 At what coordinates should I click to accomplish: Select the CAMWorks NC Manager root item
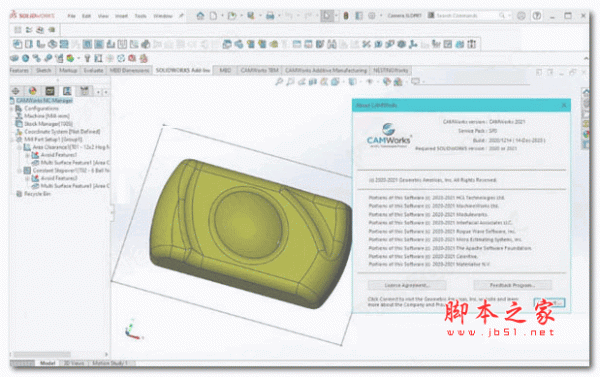[44, 101]
